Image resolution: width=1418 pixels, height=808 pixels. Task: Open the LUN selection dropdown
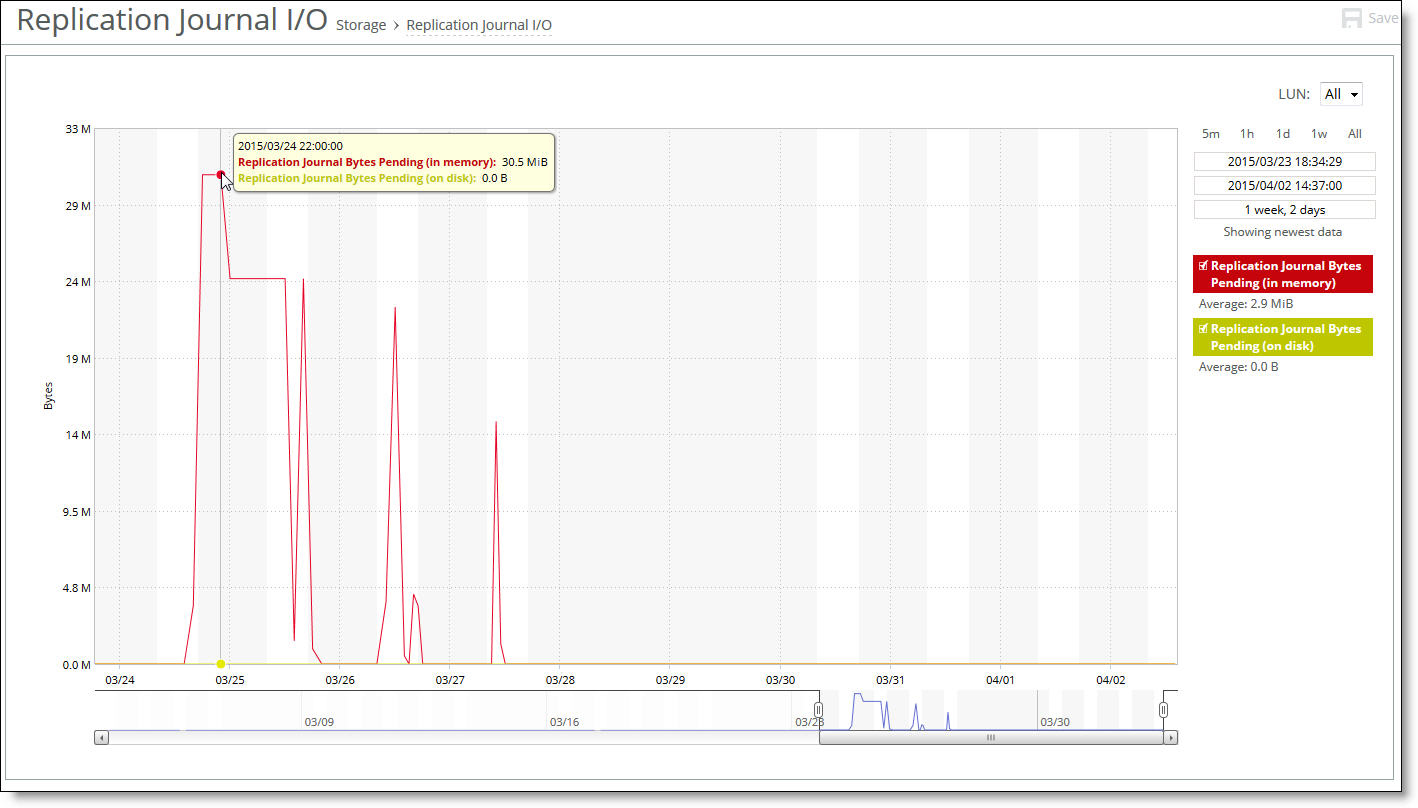[x=1341, y=93]
